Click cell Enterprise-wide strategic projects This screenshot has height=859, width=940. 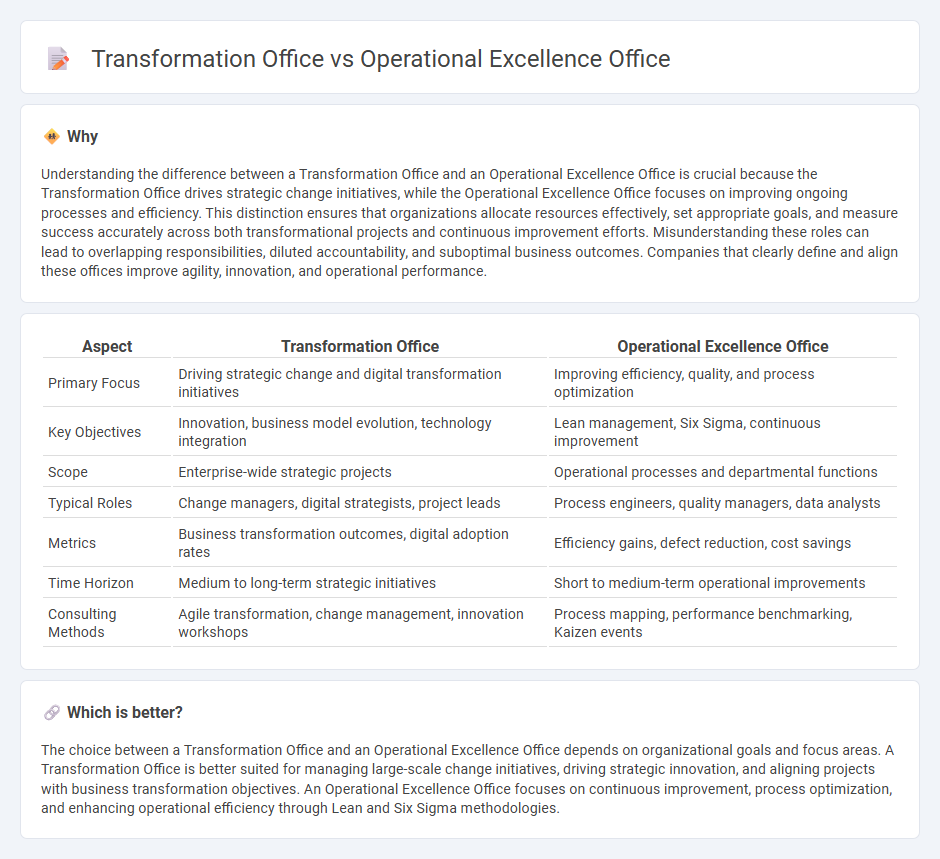(x=360, y=472)
